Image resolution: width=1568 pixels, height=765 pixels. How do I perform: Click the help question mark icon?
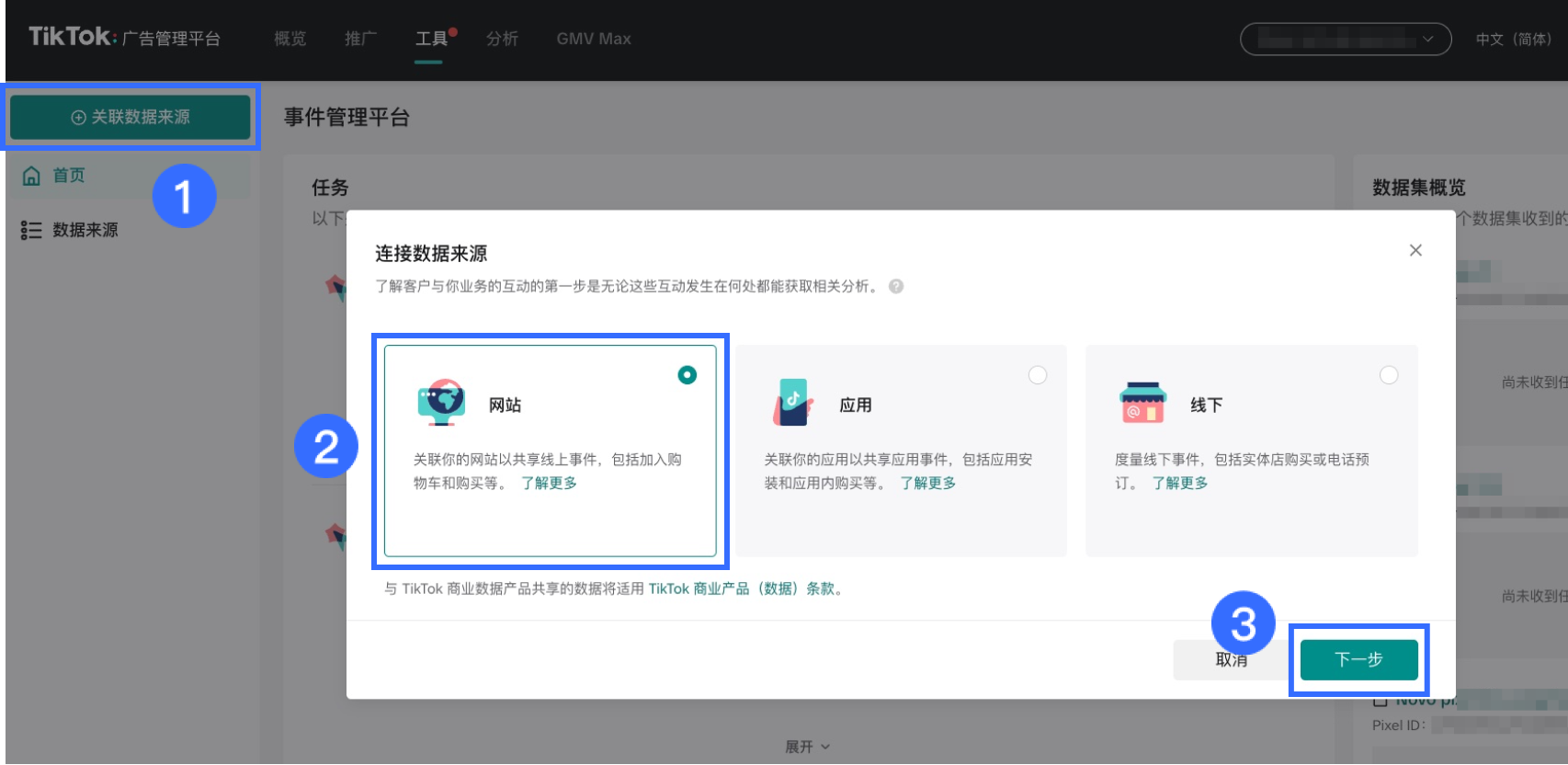(896, 286)
